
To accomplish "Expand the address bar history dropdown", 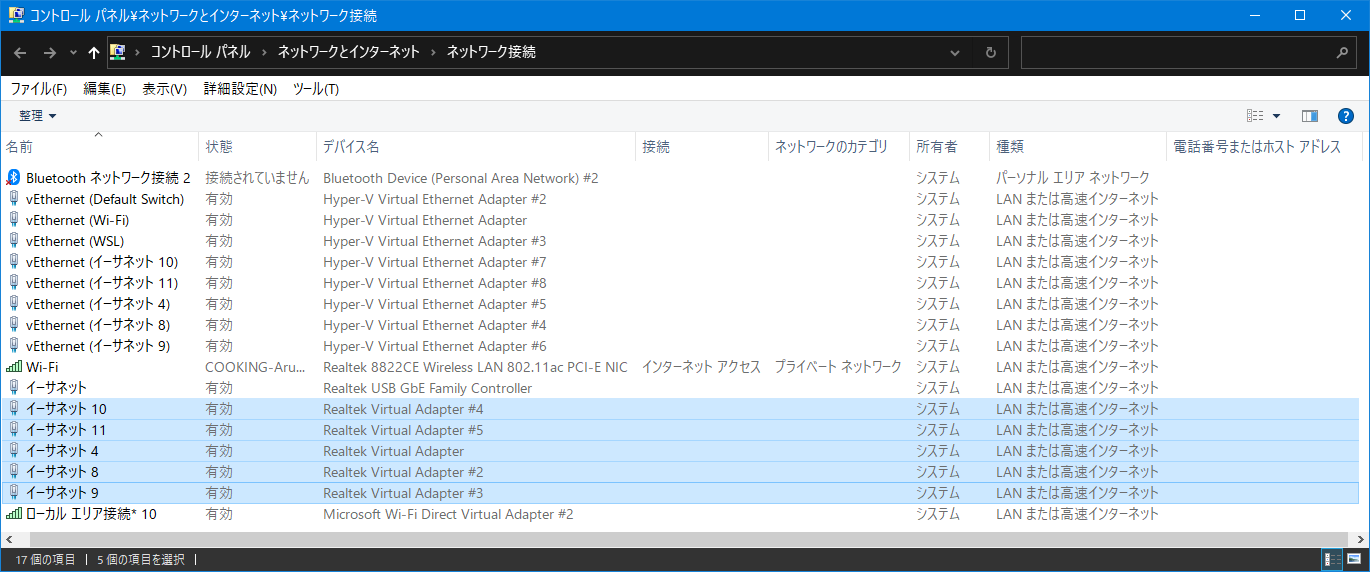I will [955, 52].
